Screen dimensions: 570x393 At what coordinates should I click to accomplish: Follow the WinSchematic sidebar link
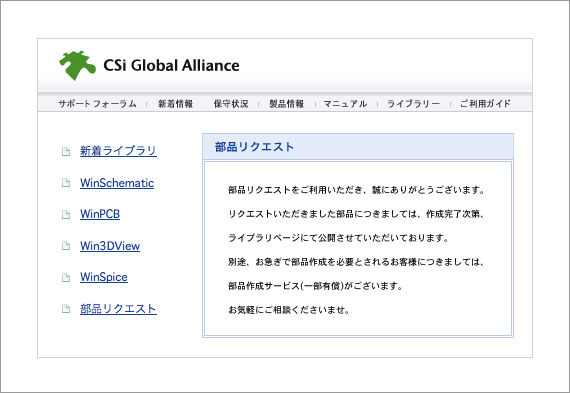click(117, 183)
